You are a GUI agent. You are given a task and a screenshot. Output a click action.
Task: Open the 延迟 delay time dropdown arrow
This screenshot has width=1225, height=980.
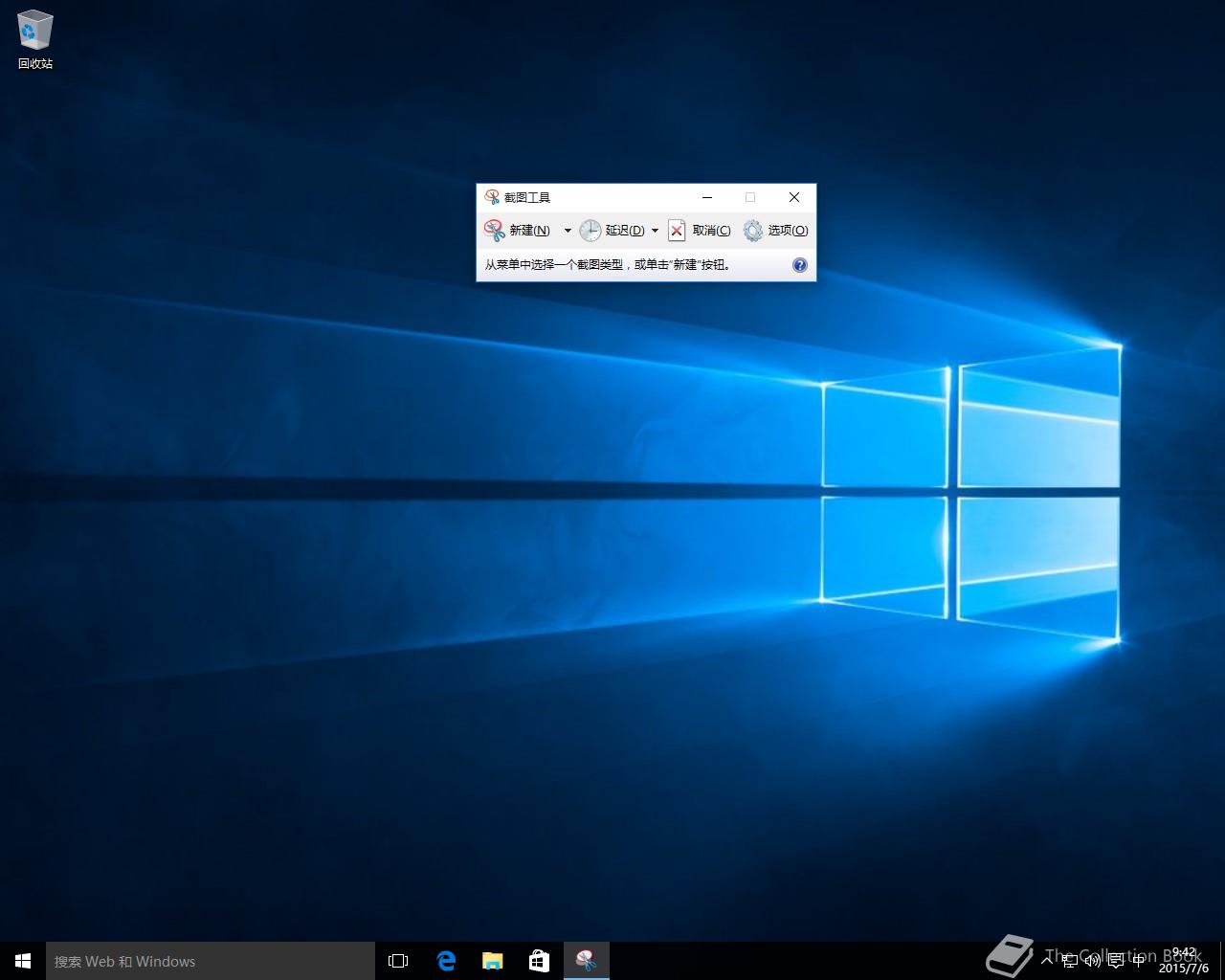tap(655, 230)
